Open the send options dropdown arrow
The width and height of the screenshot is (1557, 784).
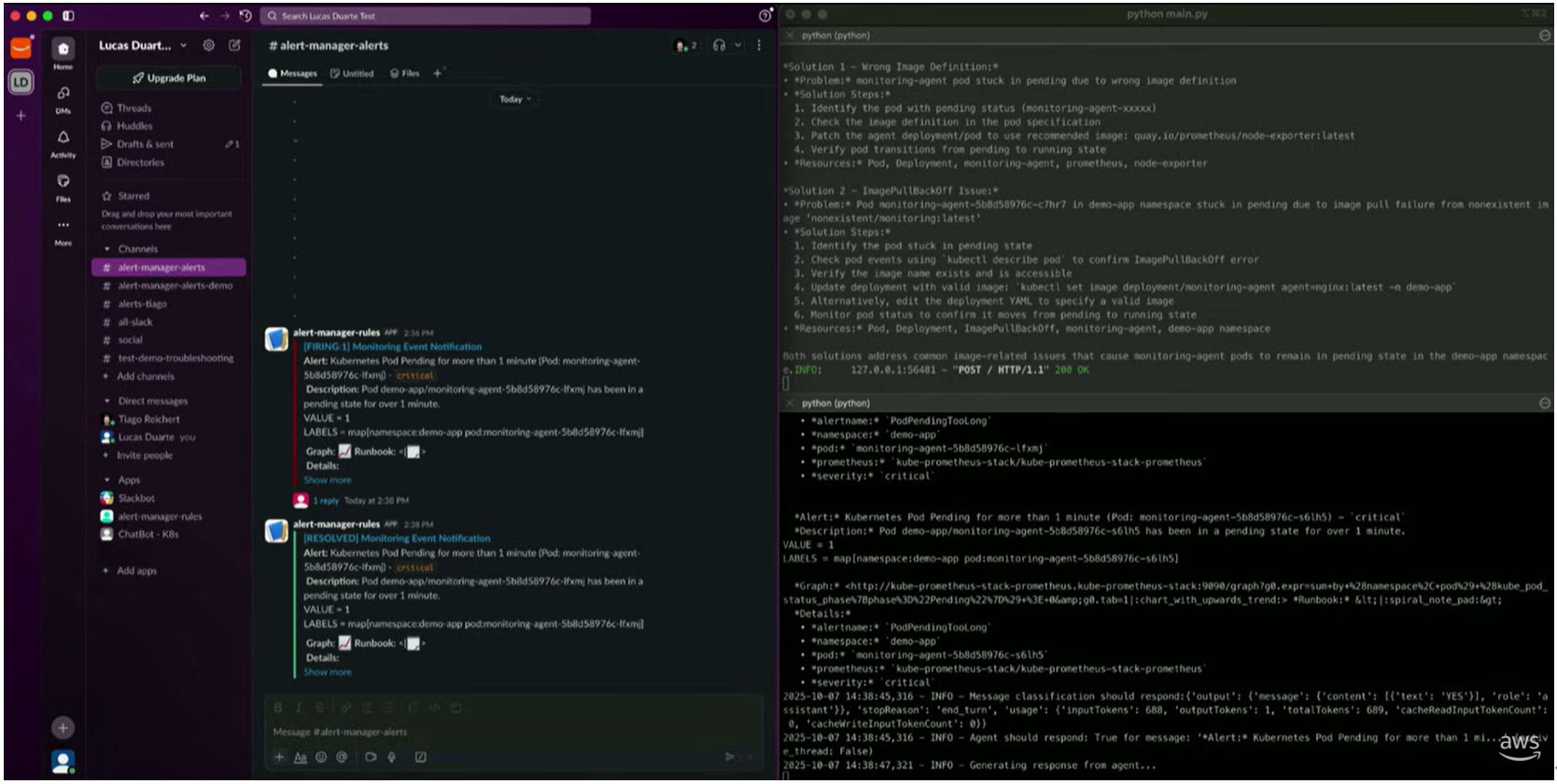[x=751, y=757]
